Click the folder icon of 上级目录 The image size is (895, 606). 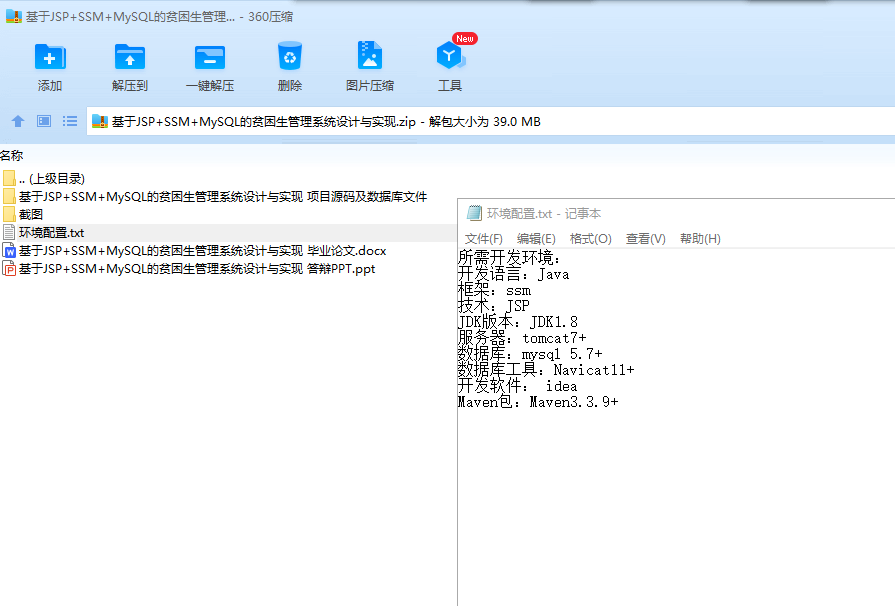(9, 179)
